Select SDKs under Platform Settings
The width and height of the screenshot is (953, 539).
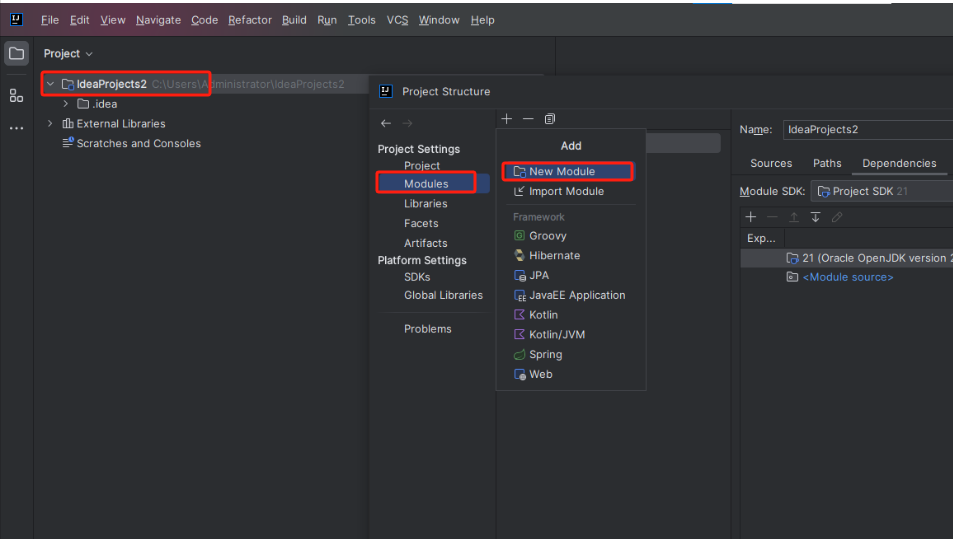pyautogui.click(x=417, y=277)
